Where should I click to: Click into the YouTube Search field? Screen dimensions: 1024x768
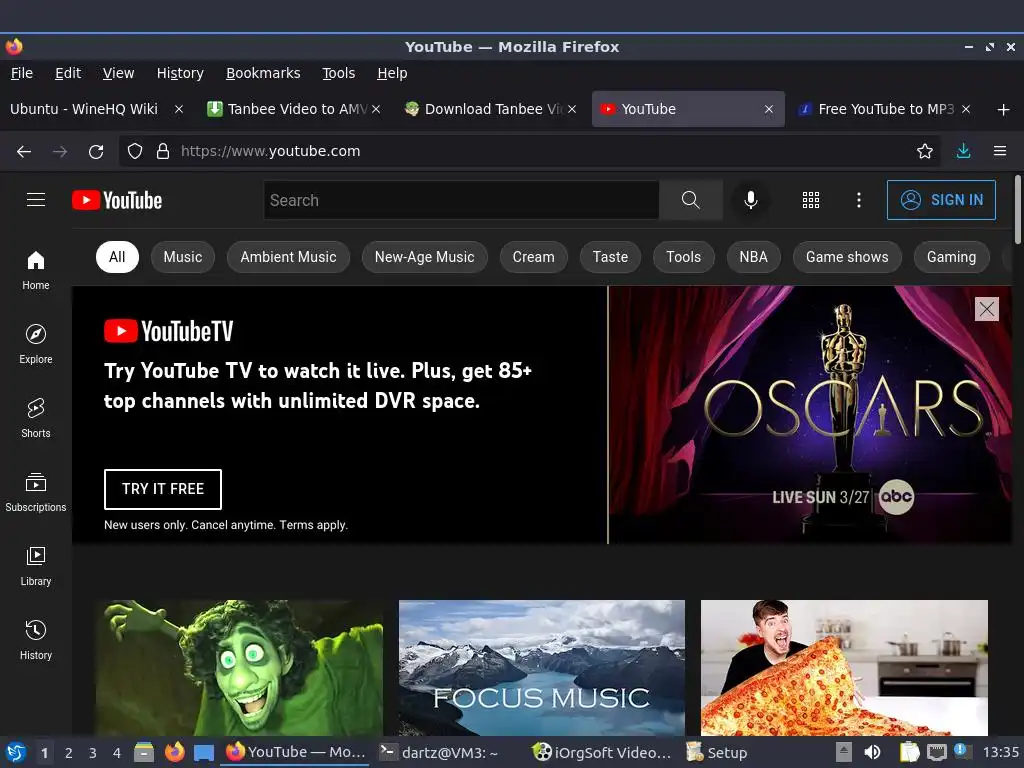(461, 200)
